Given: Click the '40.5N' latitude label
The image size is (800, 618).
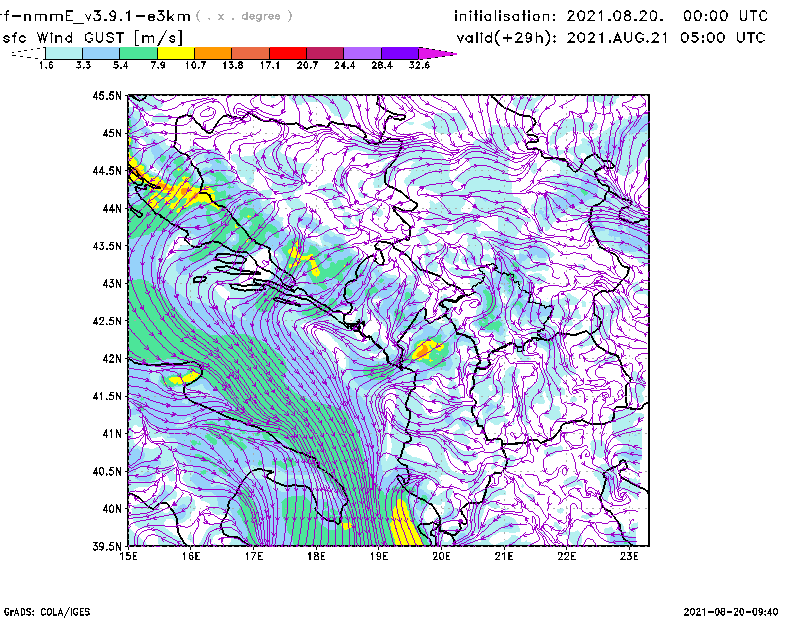Looking at the screenshot, I should (x=107, y=471).
